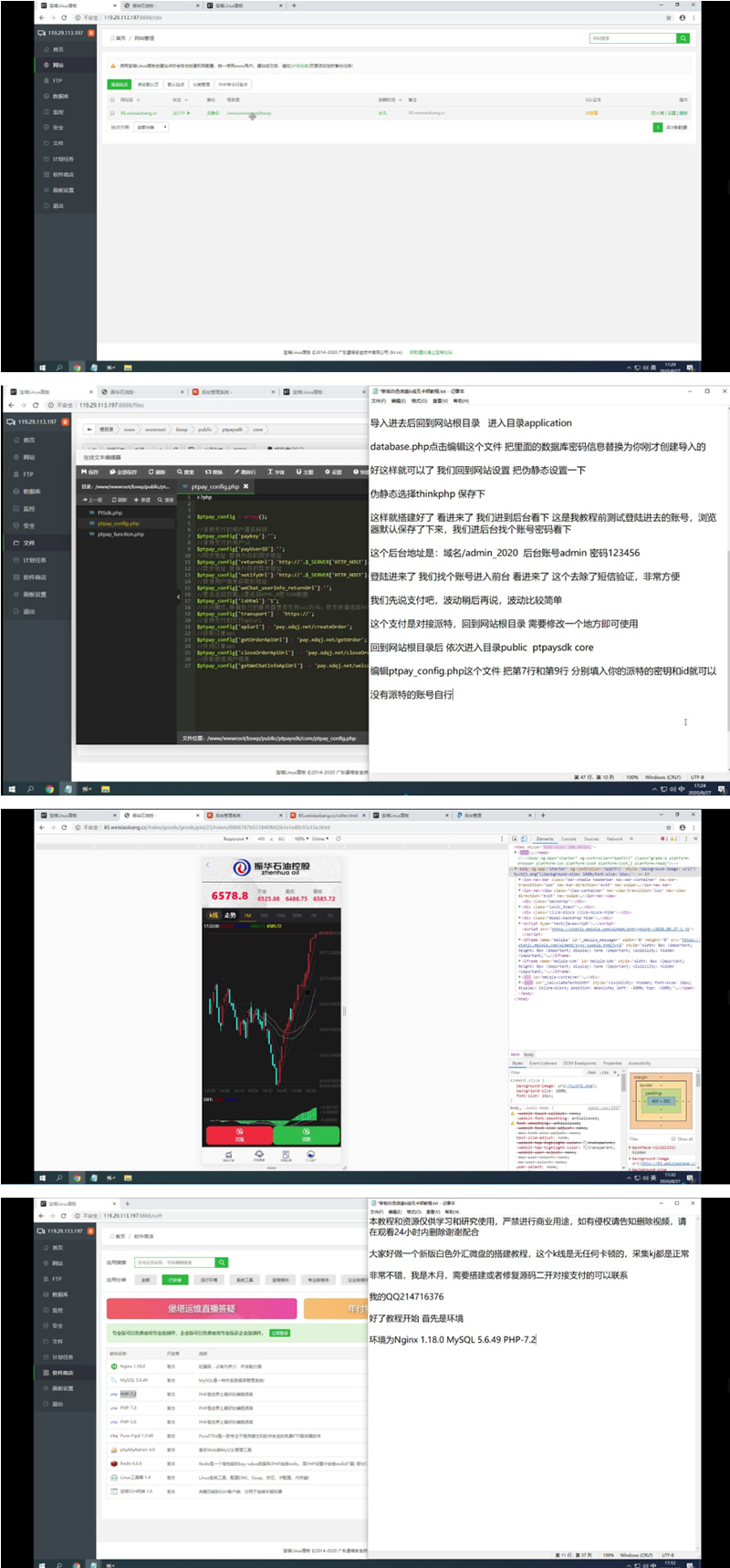This screenshot has height=1568, width=730.
Task: Click back arrow in the 振华石油控股 app header
Action: click(x=208, y=865)
